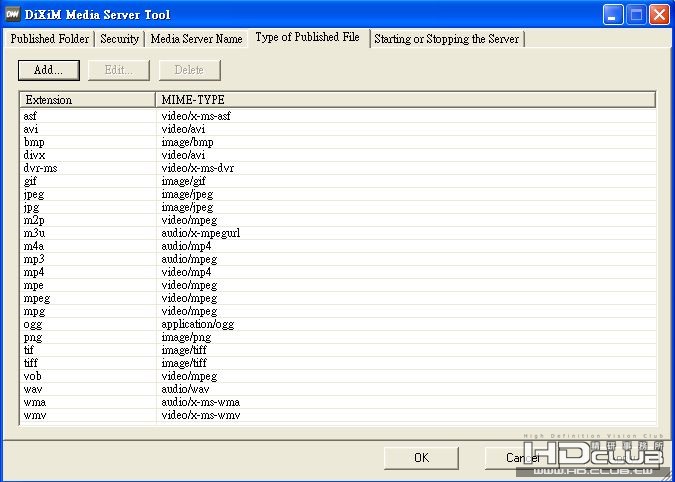Select the bmp extension row
This screenshot has width=675, height=482.
[338, 142]
